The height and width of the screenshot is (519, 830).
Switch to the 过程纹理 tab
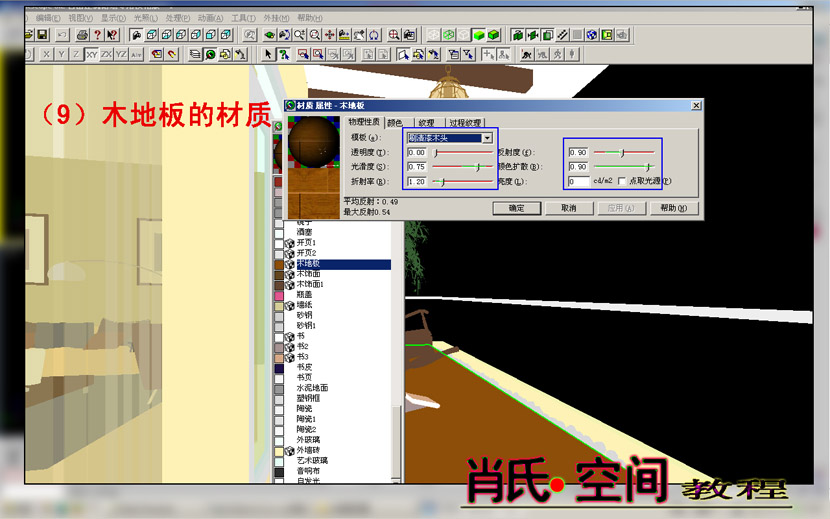pos(465,123)
